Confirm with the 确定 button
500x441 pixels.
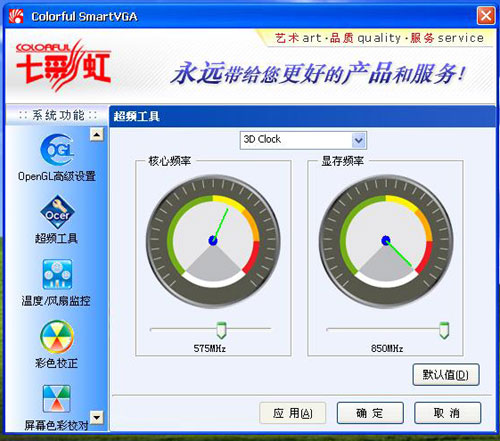pyautogui.click(x=370, y=413)
